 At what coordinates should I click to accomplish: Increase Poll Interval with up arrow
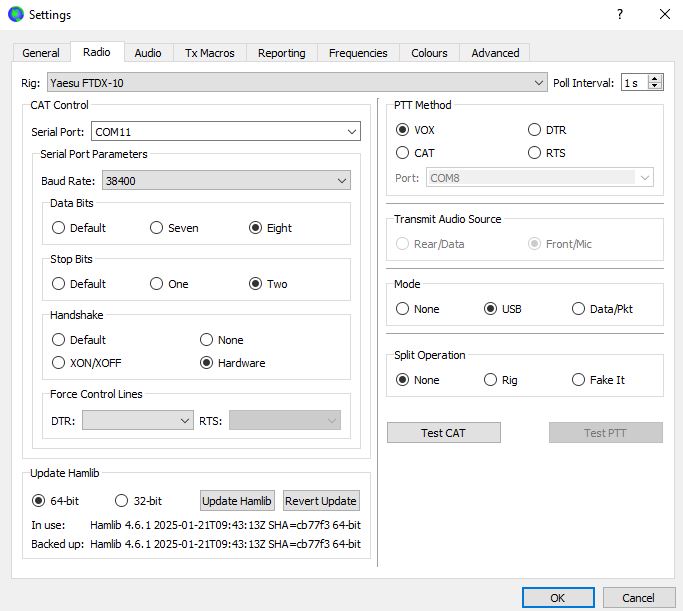[655, 78]
